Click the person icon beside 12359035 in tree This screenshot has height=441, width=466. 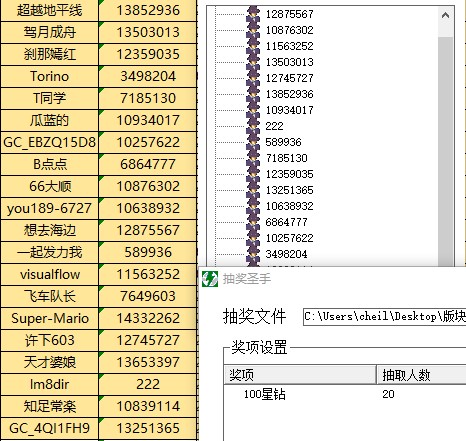[x=253, y=174]
